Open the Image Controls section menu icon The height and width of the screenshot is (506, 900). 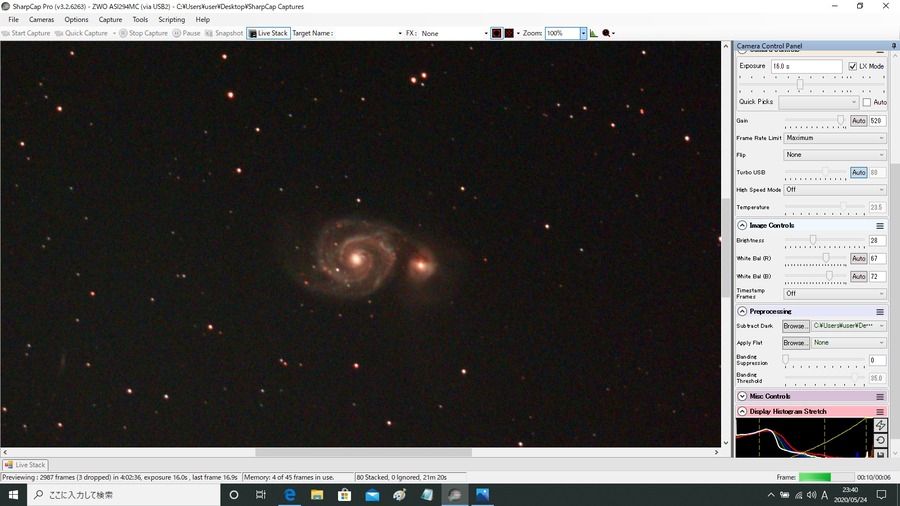point(880,226)
